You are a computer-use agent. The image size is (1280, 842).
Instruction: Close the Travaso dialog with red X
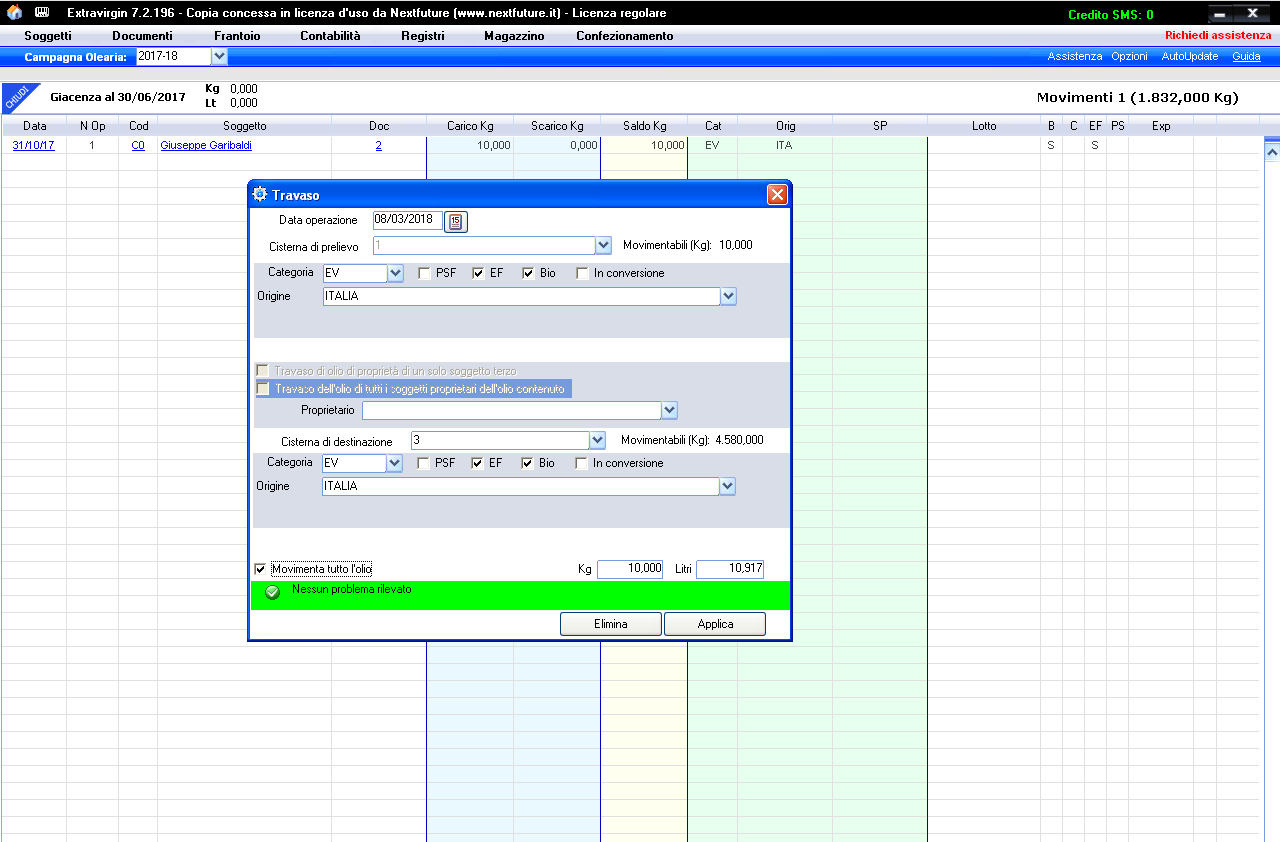click(777, 195)
